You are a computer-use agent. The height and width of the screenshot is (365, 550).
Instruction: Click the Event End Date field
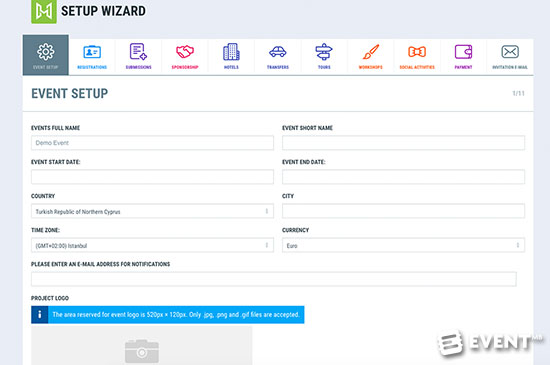tap(403, 177)
